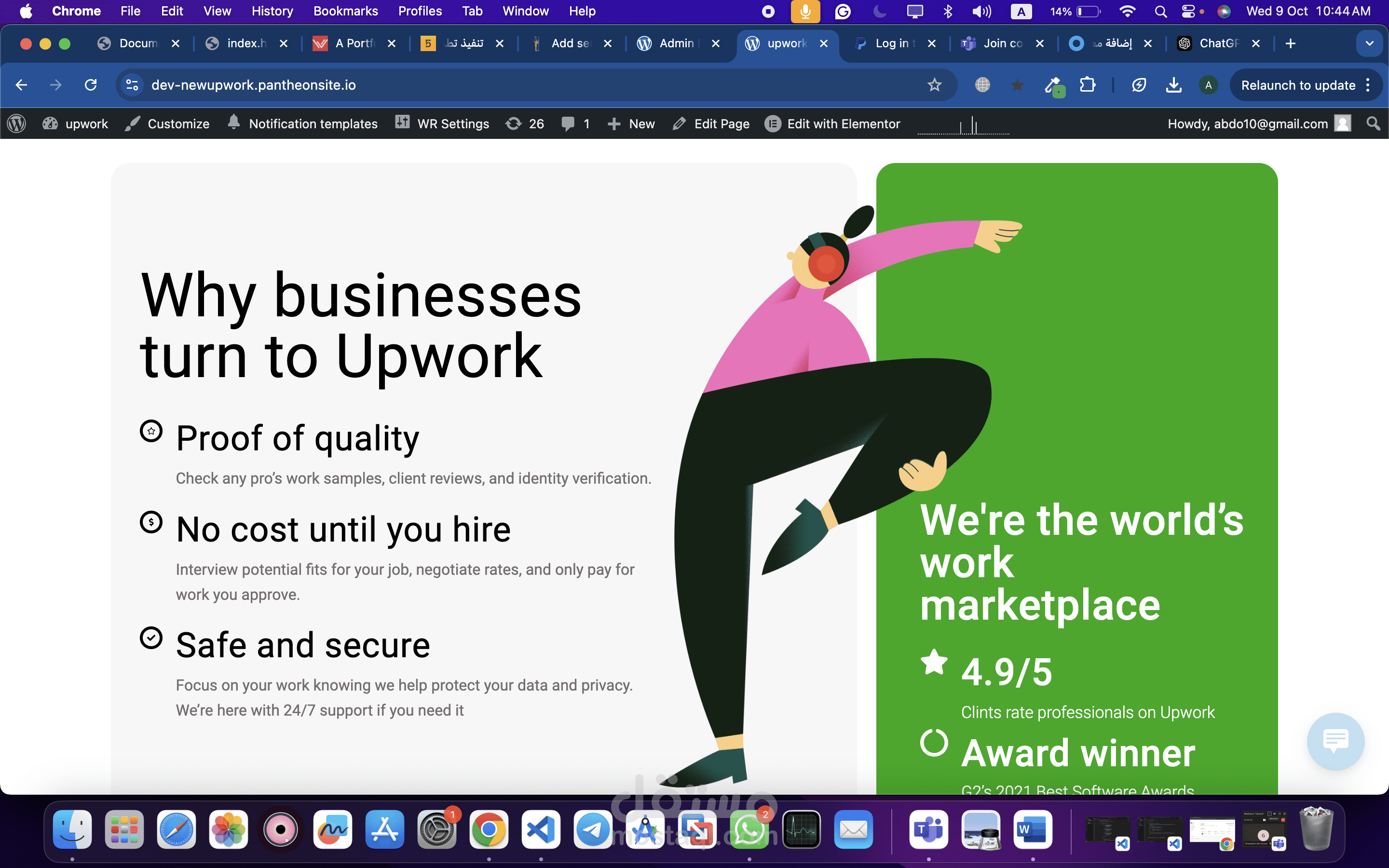Toggle Bluetooth from the menu bar
The height and width of the screenshot is (868, 1389).
(948, 11)
